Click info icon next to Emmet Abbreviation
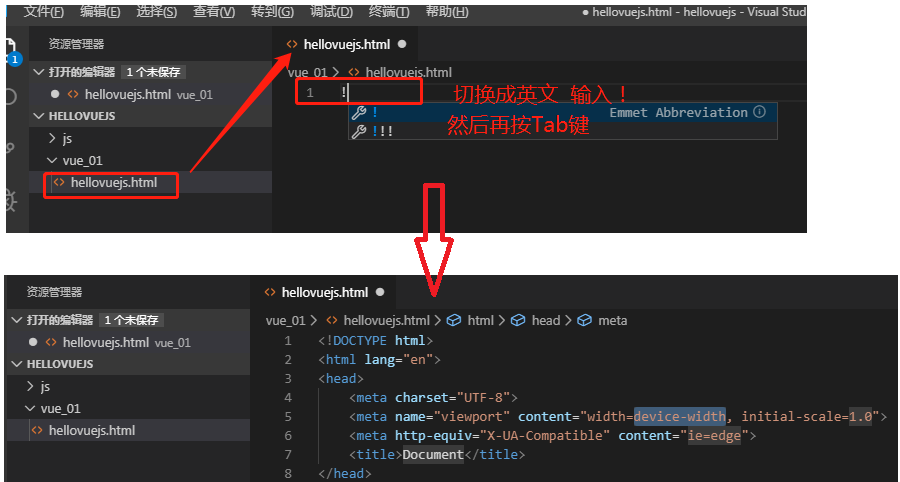Image resolution: width=900 pixels, height=482 pixels. click(x=759, y=112)
